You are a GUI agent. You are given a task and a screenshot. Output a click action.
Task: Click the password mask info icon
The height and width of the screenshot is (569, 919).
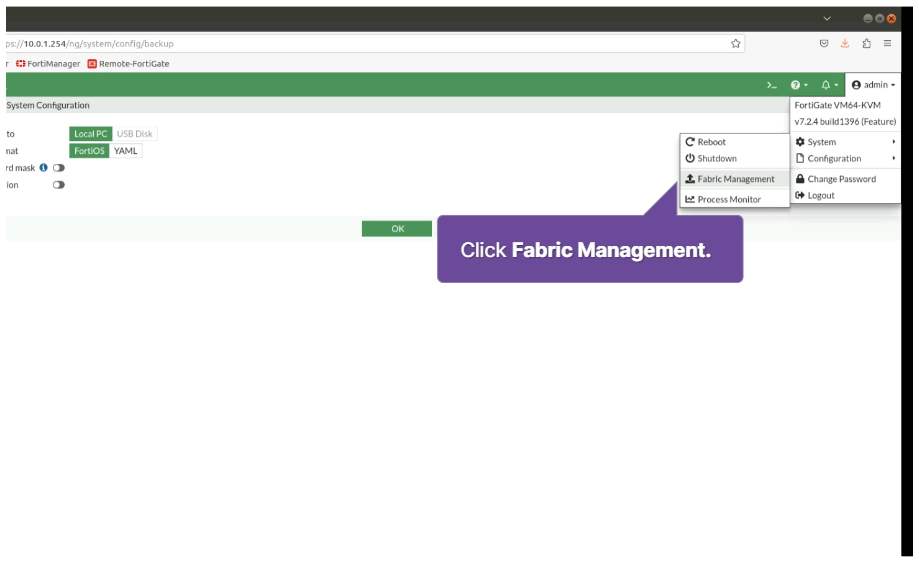[x=43, y=168]
